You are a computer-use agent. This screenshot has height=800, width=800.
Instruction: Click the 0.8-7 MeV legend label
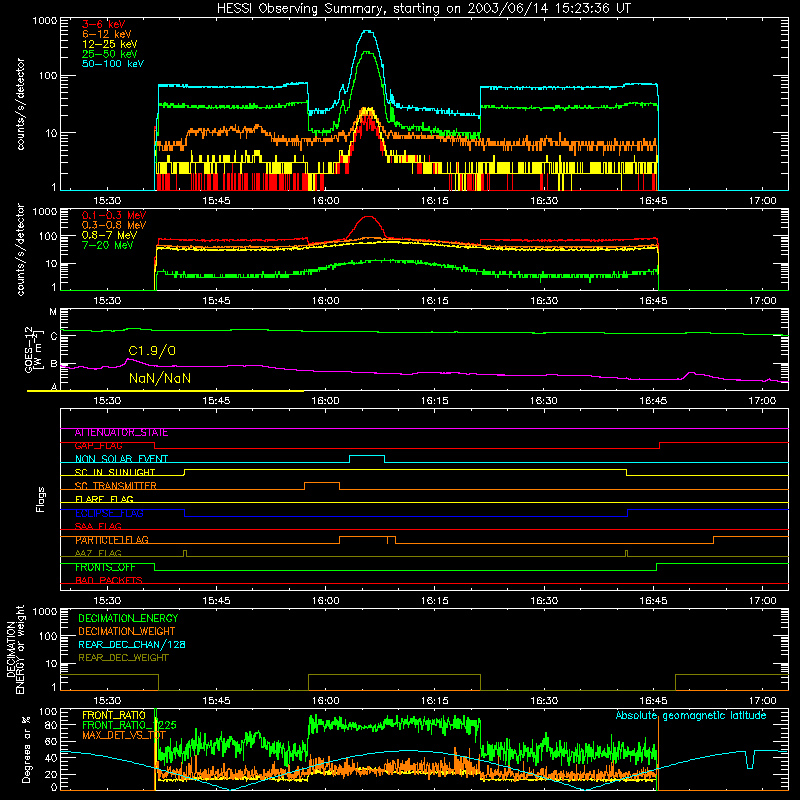(x=109, y=235)
